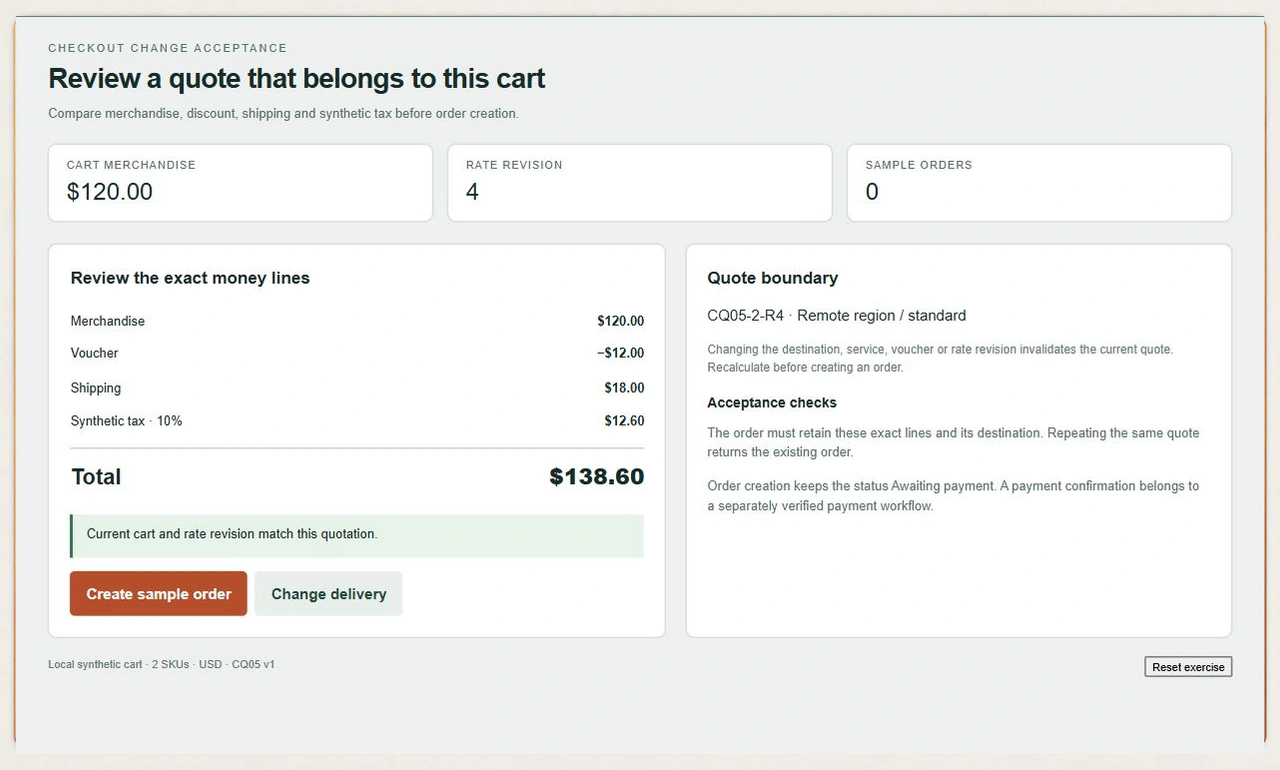Hit the Reset exercise button
Viewport: 1280px width, 770px height.
click(x=1188, y=667)
